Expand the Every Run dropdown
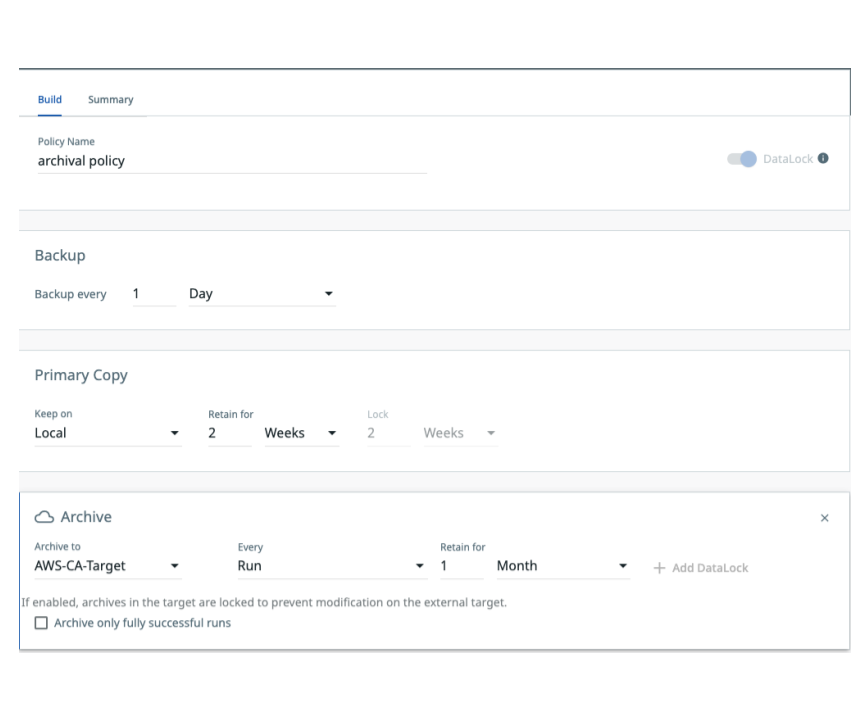This screenshot has height=720, width=867. coord(330,566)
